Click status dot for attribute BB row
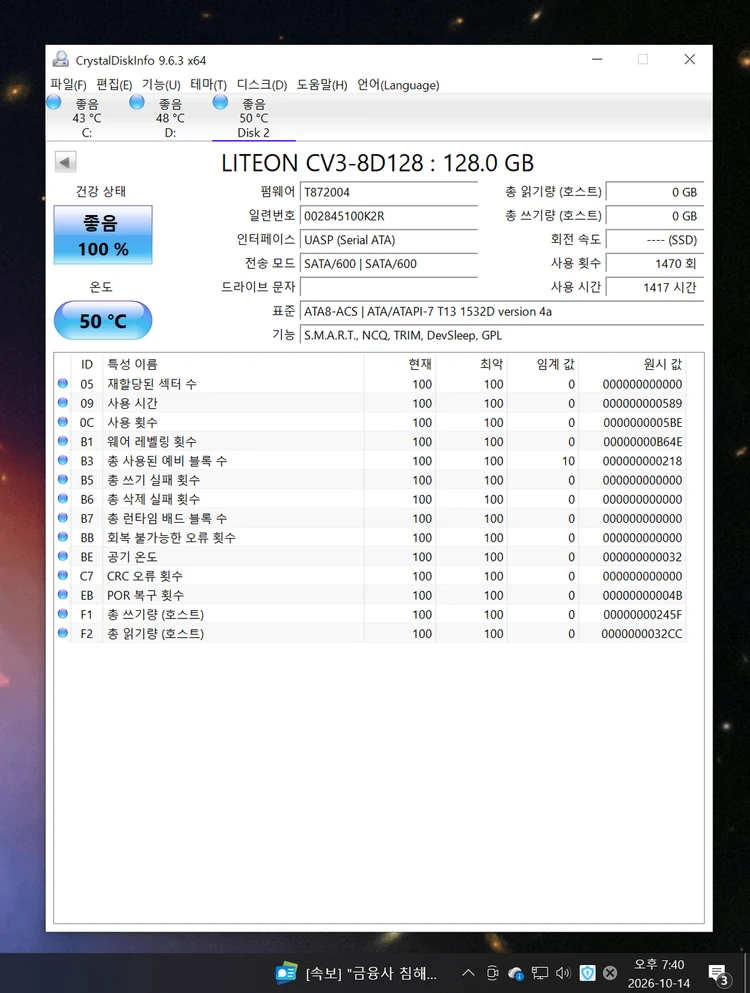This screenshot has height=993, width=750. [x=63, y=537]
